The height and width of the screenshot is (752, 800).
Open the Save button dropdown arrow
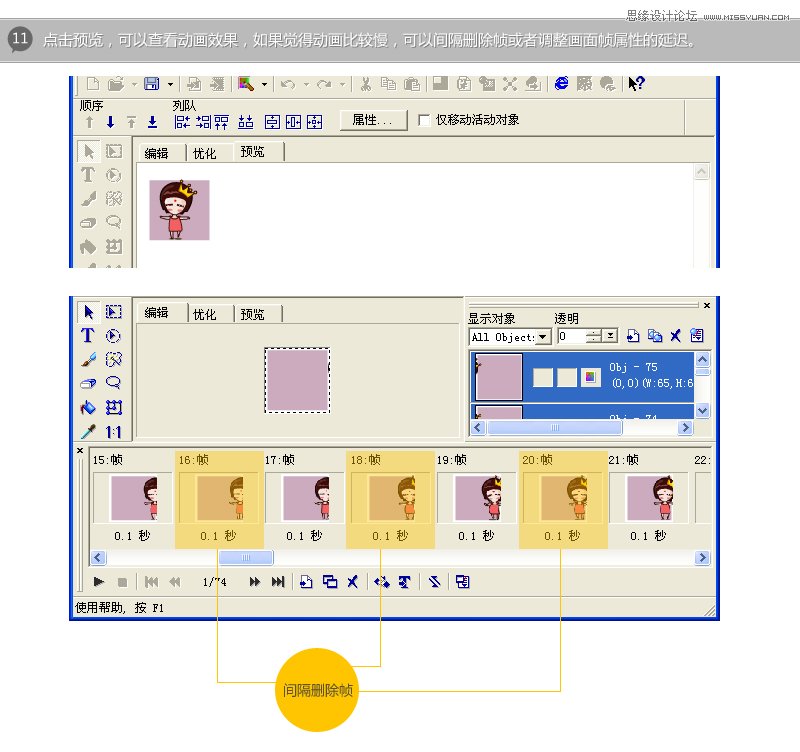[169, 83]
